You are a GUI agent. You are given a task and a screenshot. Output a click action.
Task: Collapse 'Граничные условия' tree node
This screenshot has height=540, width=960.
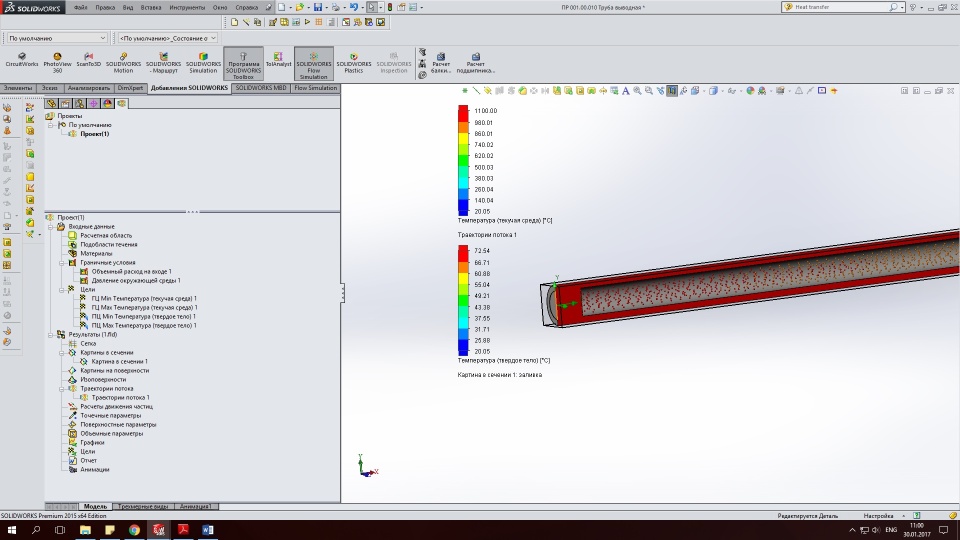pyautogui.click(x=62, y=263)
